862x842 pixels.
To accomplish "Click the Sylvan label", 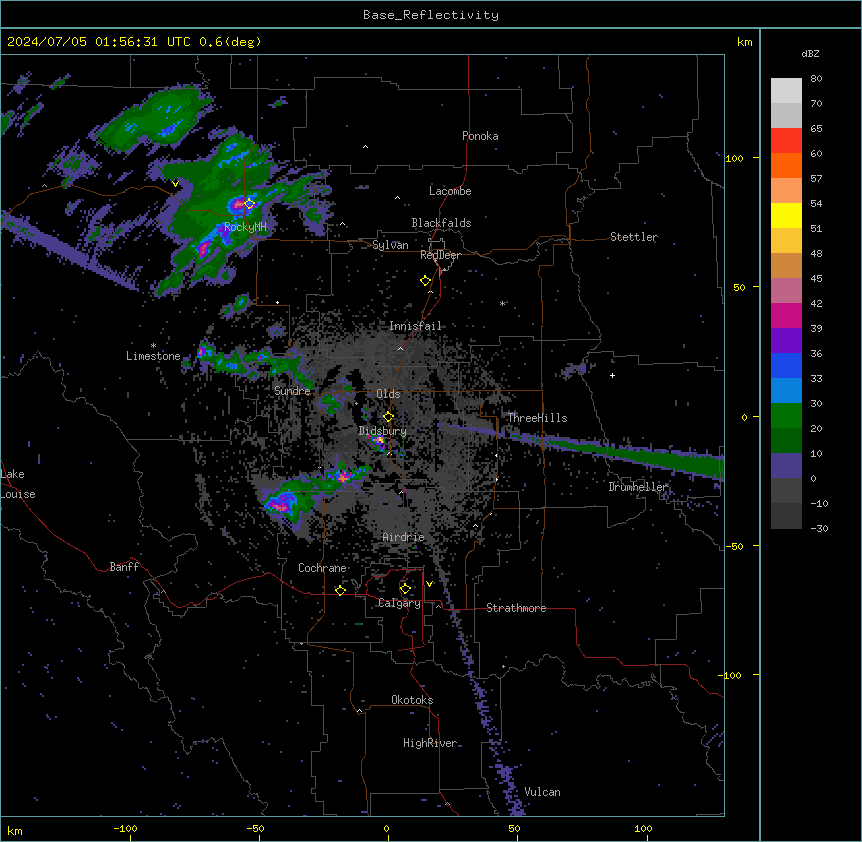I will pos(390,245).
